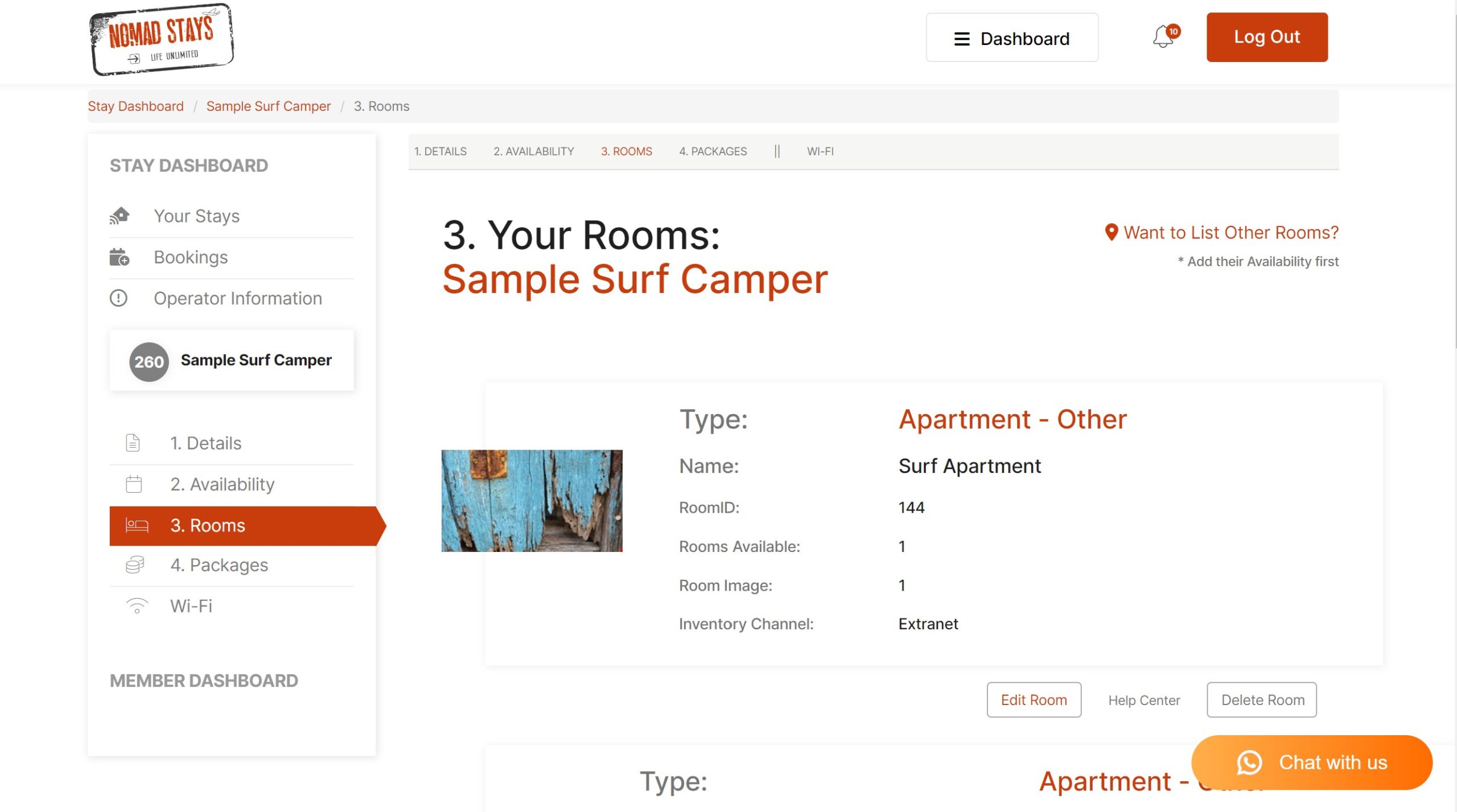1457x812 pixels.
Task: Click the Wi-Fi signal icon in sidebar
Action: click(x=137, y=606)
